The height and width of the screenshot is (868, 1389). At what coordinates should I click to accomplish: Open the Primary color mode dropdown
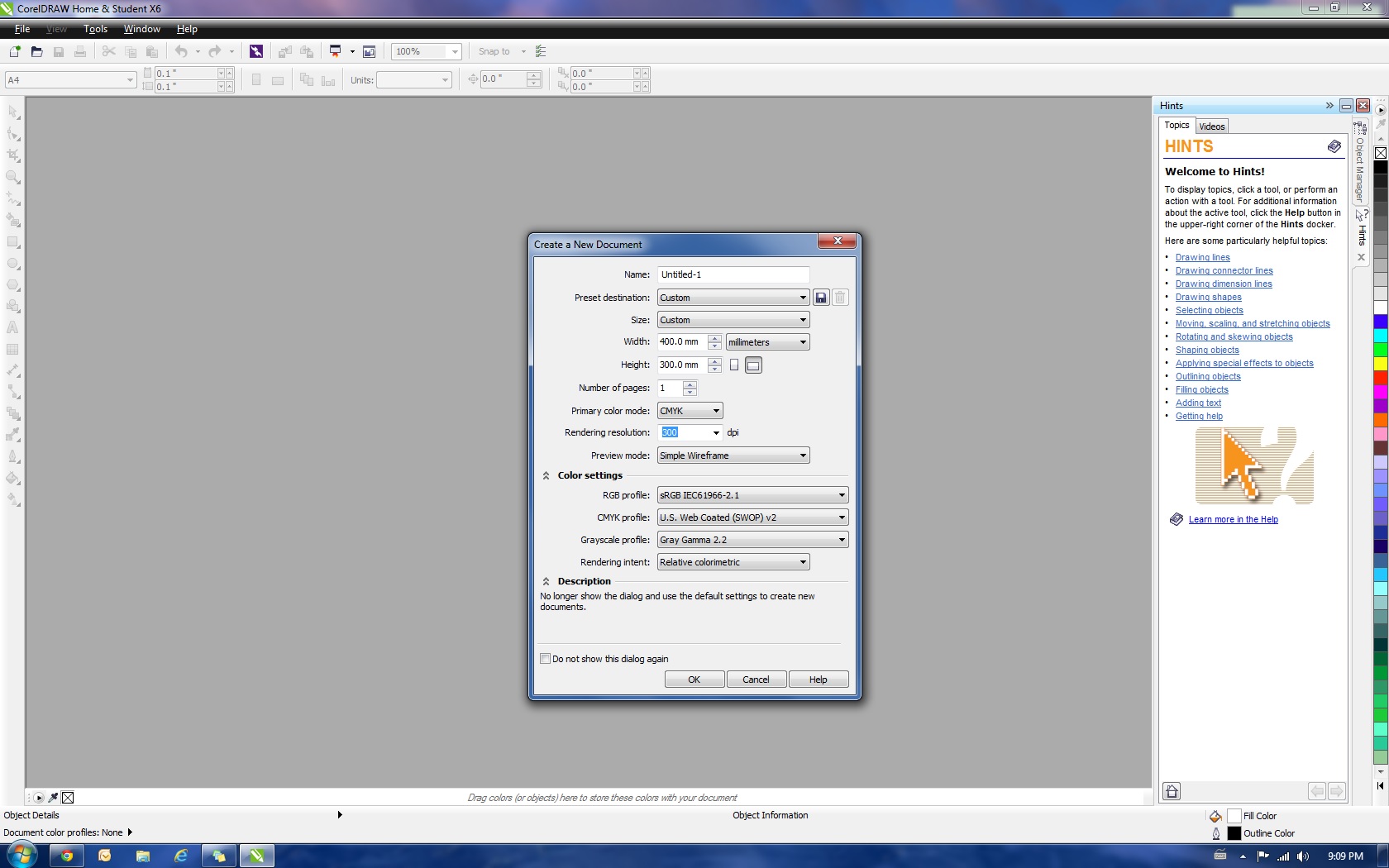(690, 411)
